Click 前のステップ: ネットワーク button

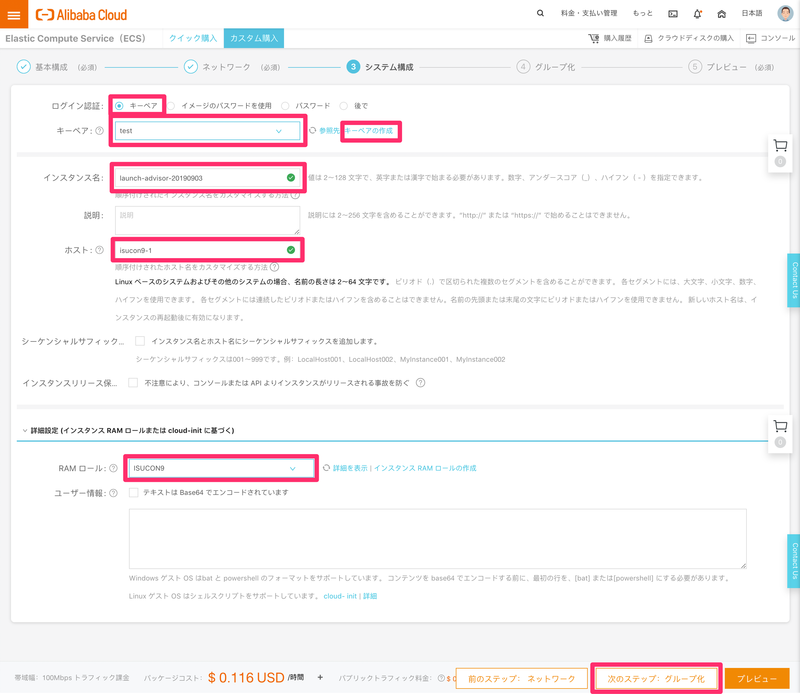pyautogui.click(x=521, y=679)
